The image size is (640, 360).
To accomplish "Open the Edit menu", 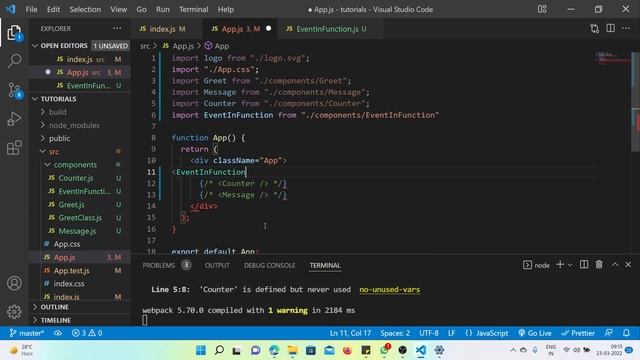I will coord(53,9).
